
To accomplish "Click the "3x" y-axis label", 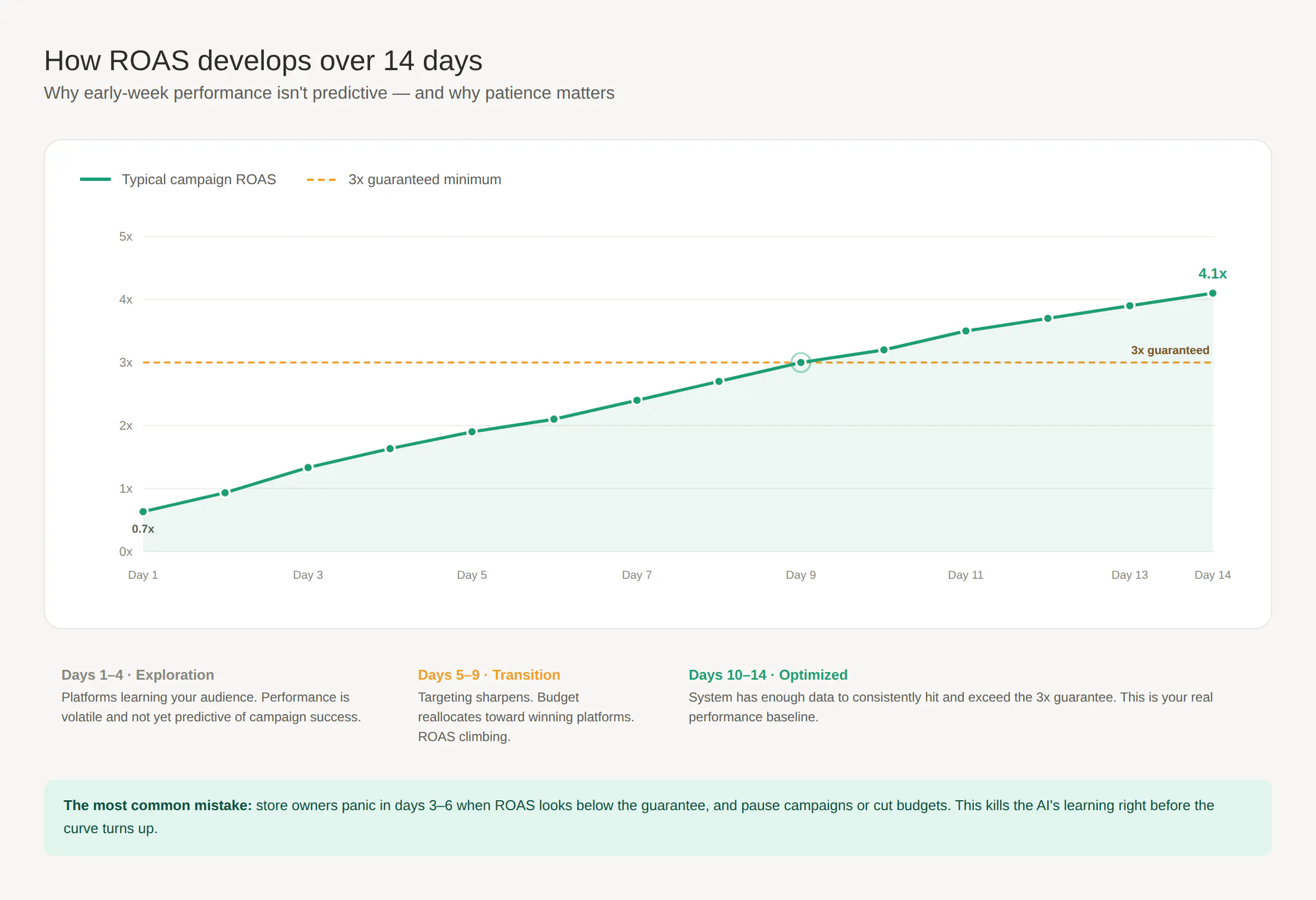I will point(126,362).
